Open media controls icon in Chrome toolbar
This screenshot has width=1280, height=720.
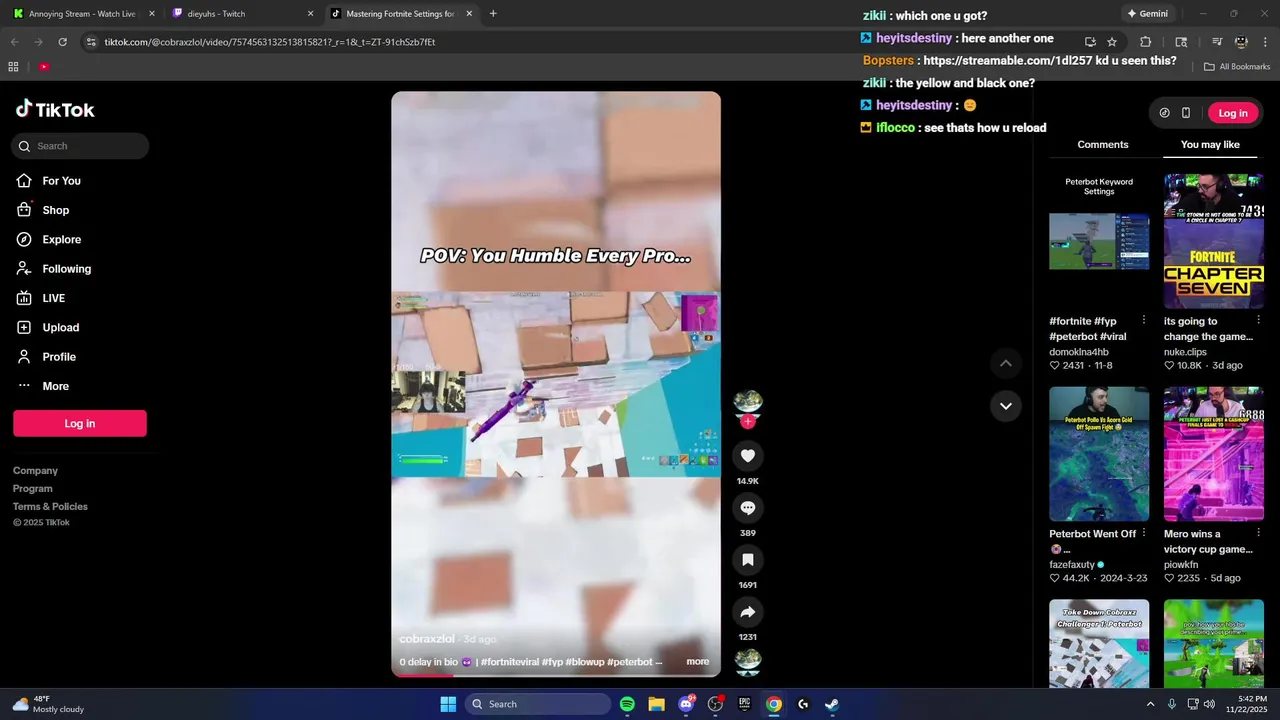pyautogui.click(x=1217, y=42)
